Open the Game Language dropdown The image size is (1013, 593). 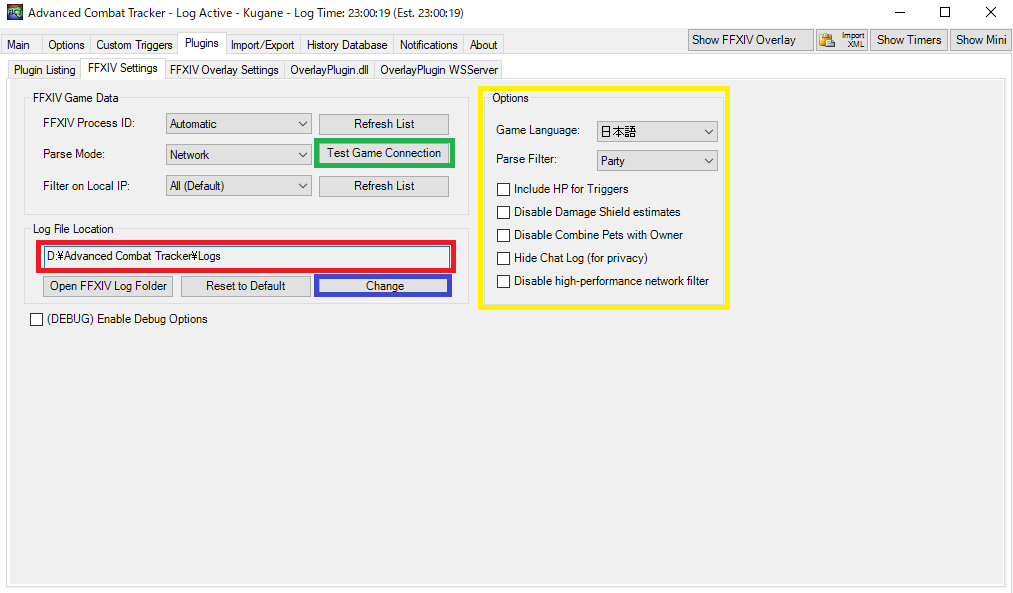[656, 132]
